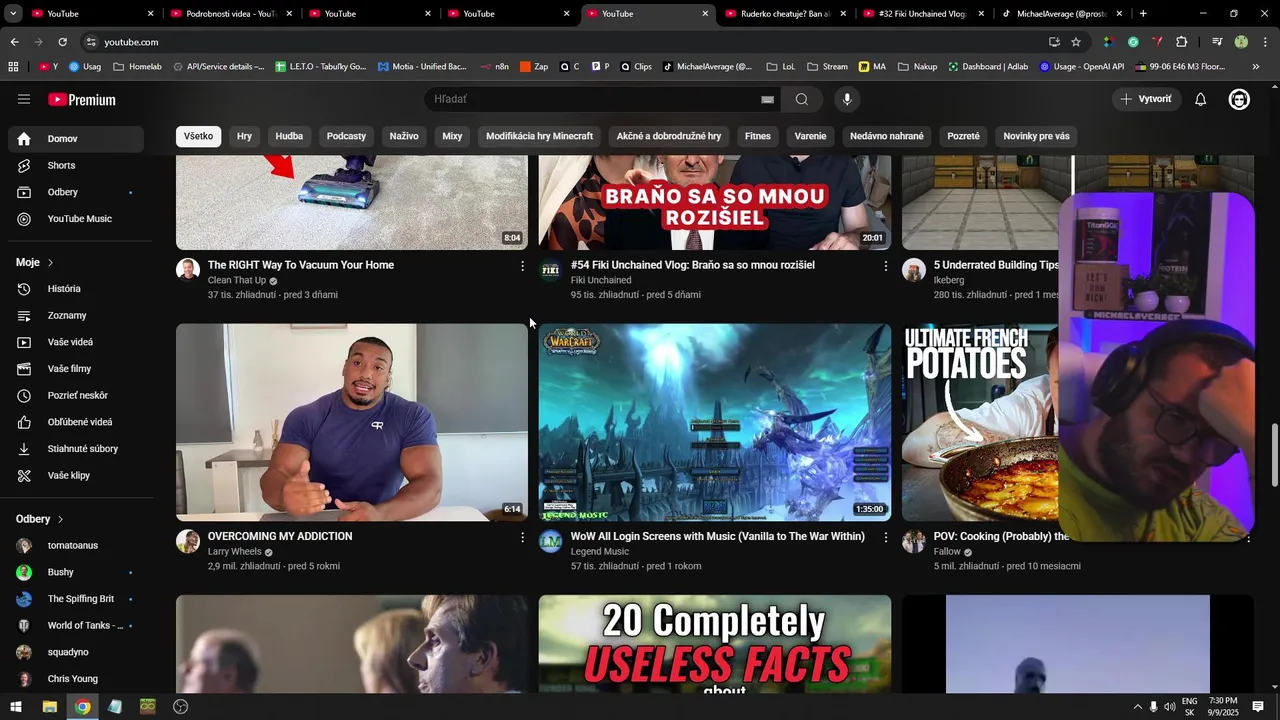Go to Domov home in sidebar

pos(76,139)
